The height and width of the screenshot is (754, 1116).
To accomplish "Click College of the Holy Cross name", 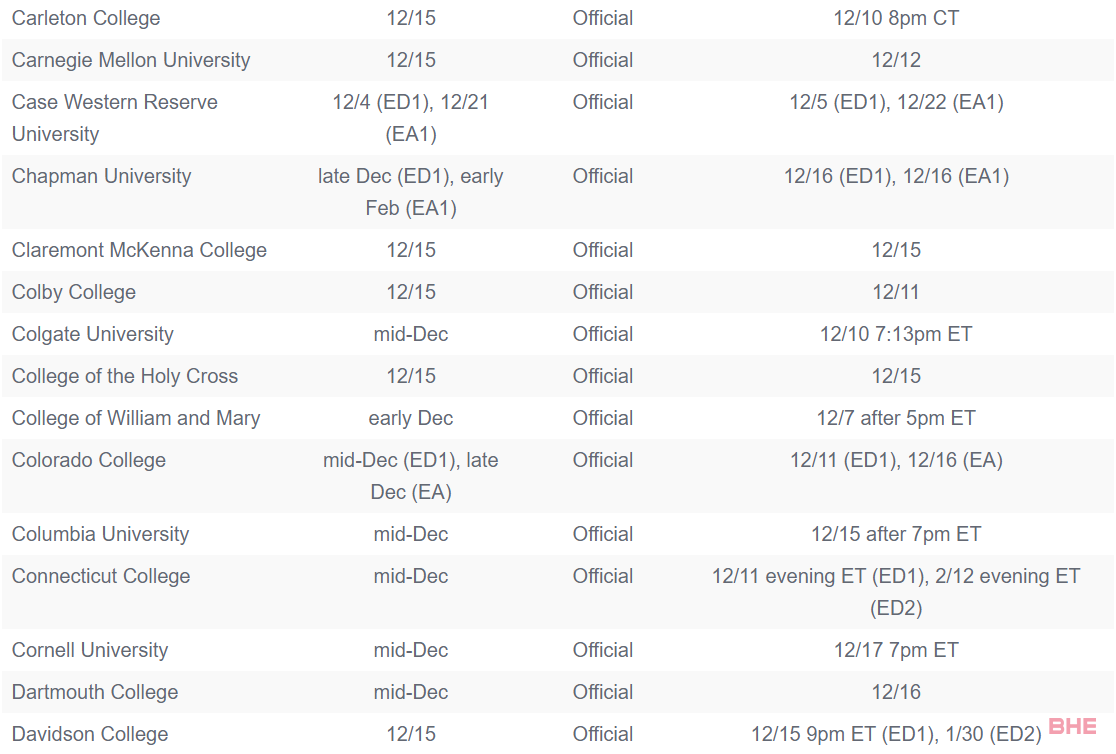I will coord(125,376).
